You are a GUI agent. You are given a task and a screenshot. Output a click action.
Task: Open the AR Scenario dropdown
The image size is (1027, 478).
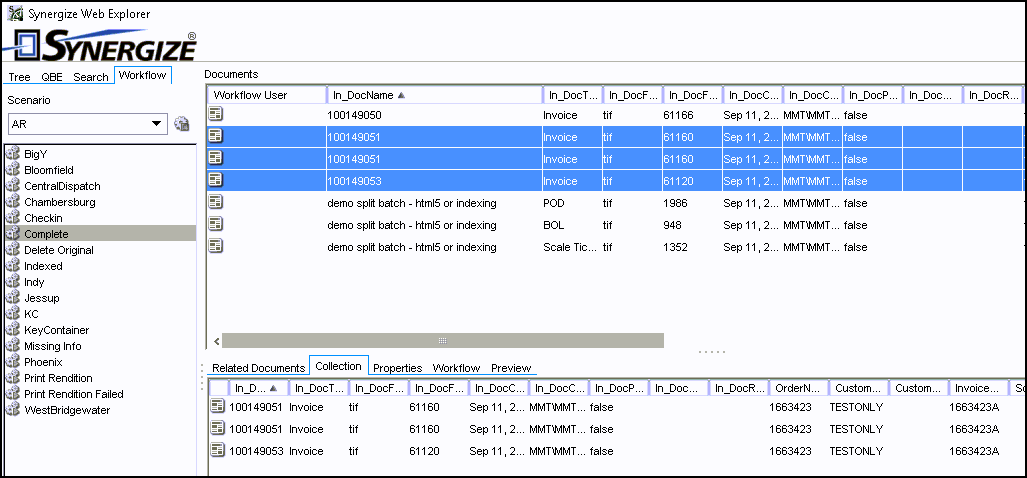coord(88,124)
